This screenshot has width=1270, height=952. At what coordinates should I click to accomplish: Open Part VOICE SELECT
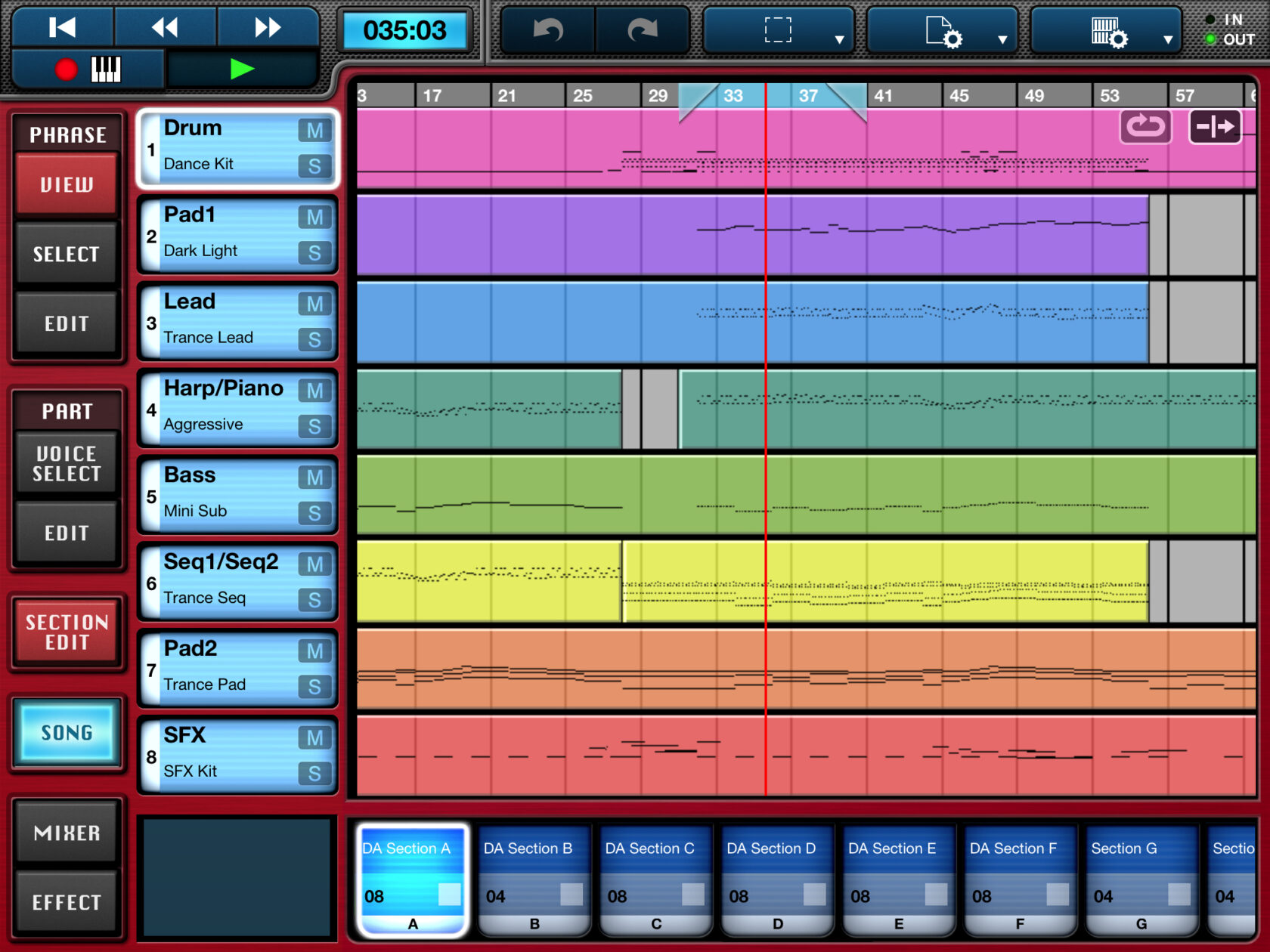coord(67,464)
